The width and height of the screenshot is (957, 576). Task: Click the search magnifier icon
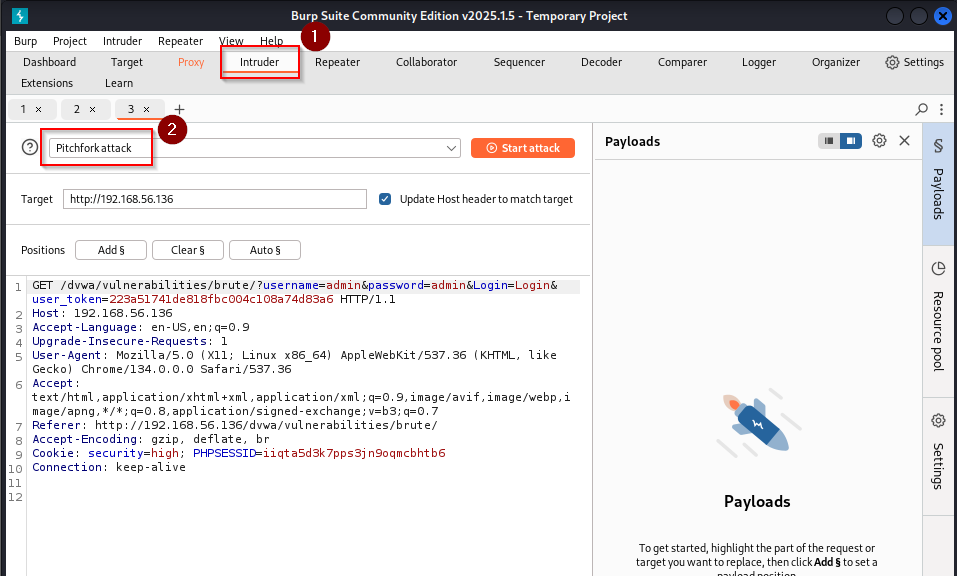coord(921,109)
